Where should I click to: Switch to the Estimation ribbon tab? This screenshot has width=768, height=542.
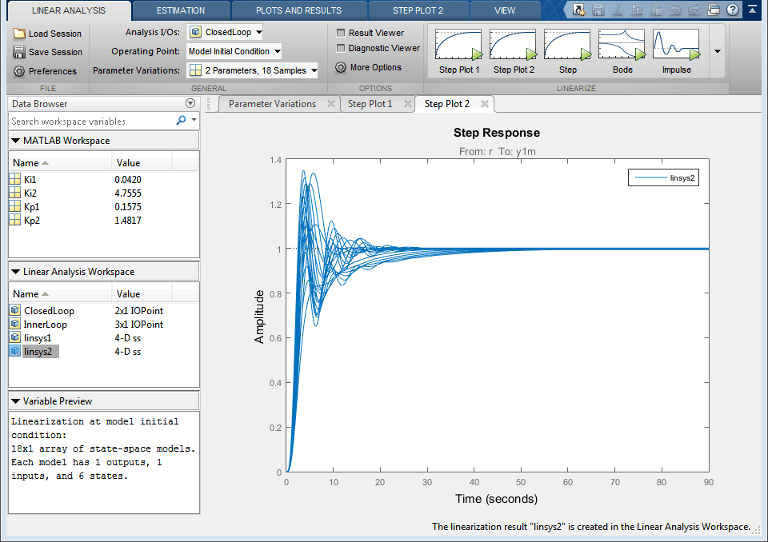tap(181, 10)
